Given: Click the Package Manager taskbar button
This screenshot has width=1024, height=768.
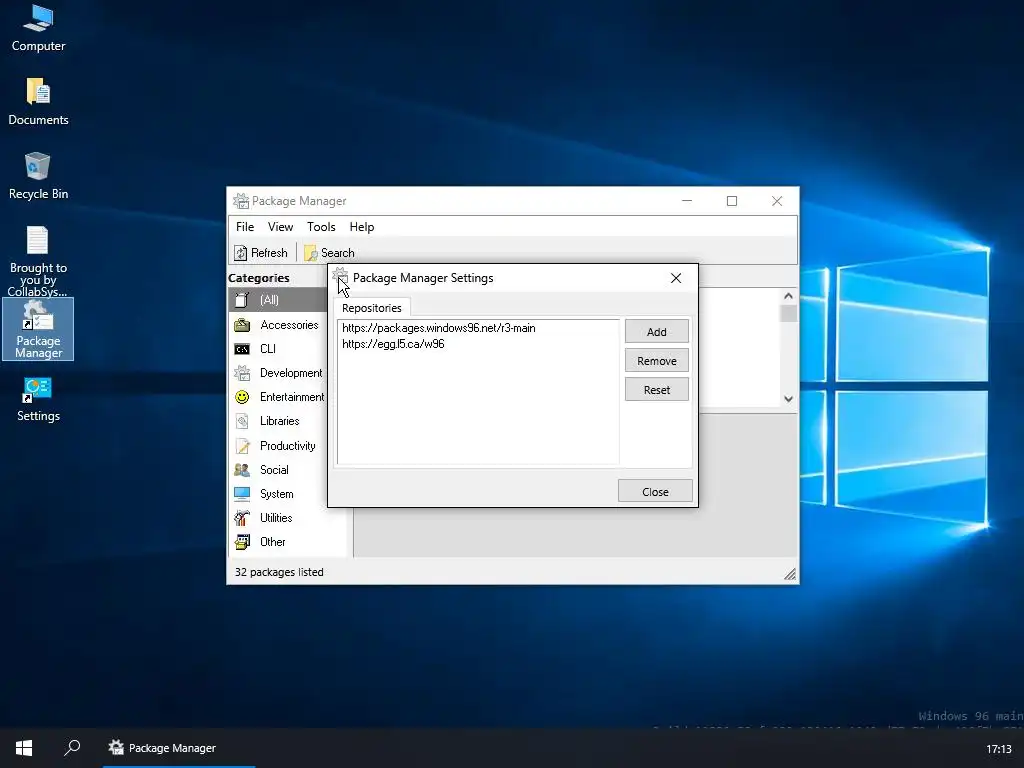Looking at the screenshot, I should coord(178,748).
